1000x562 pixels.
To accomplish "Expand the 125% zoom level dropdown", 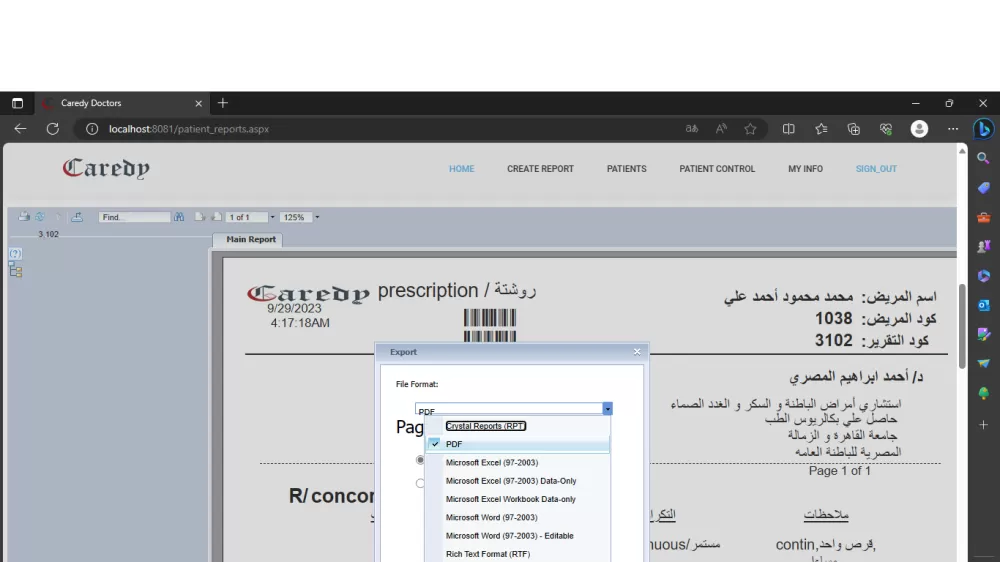I will pyautogui.click(x=317, y=217).
